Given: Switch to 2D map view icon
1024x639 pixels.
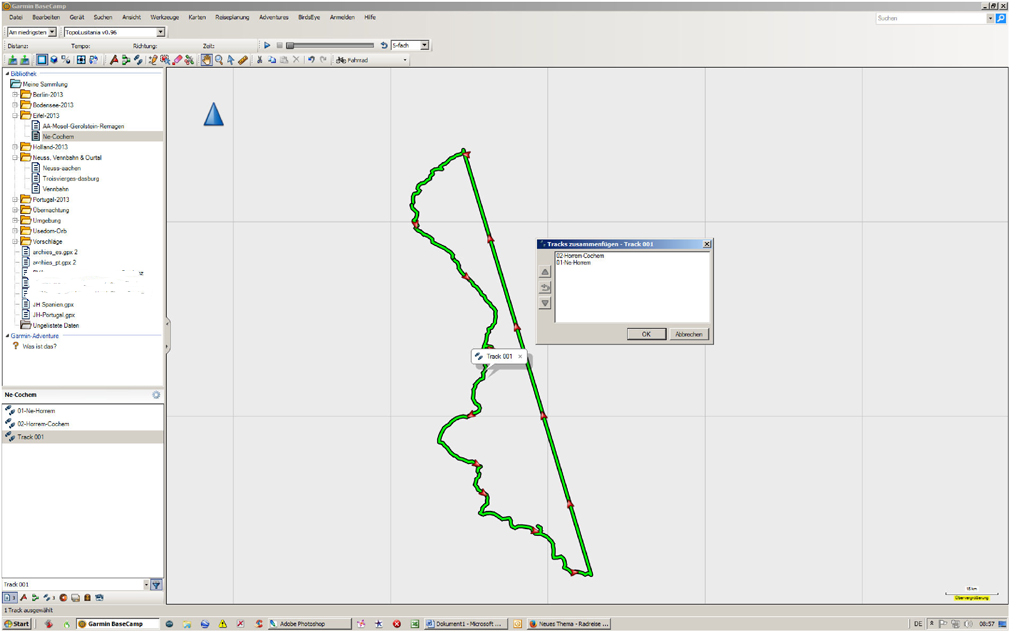Looking at the screenshot, I should click(x=42, y=60).
